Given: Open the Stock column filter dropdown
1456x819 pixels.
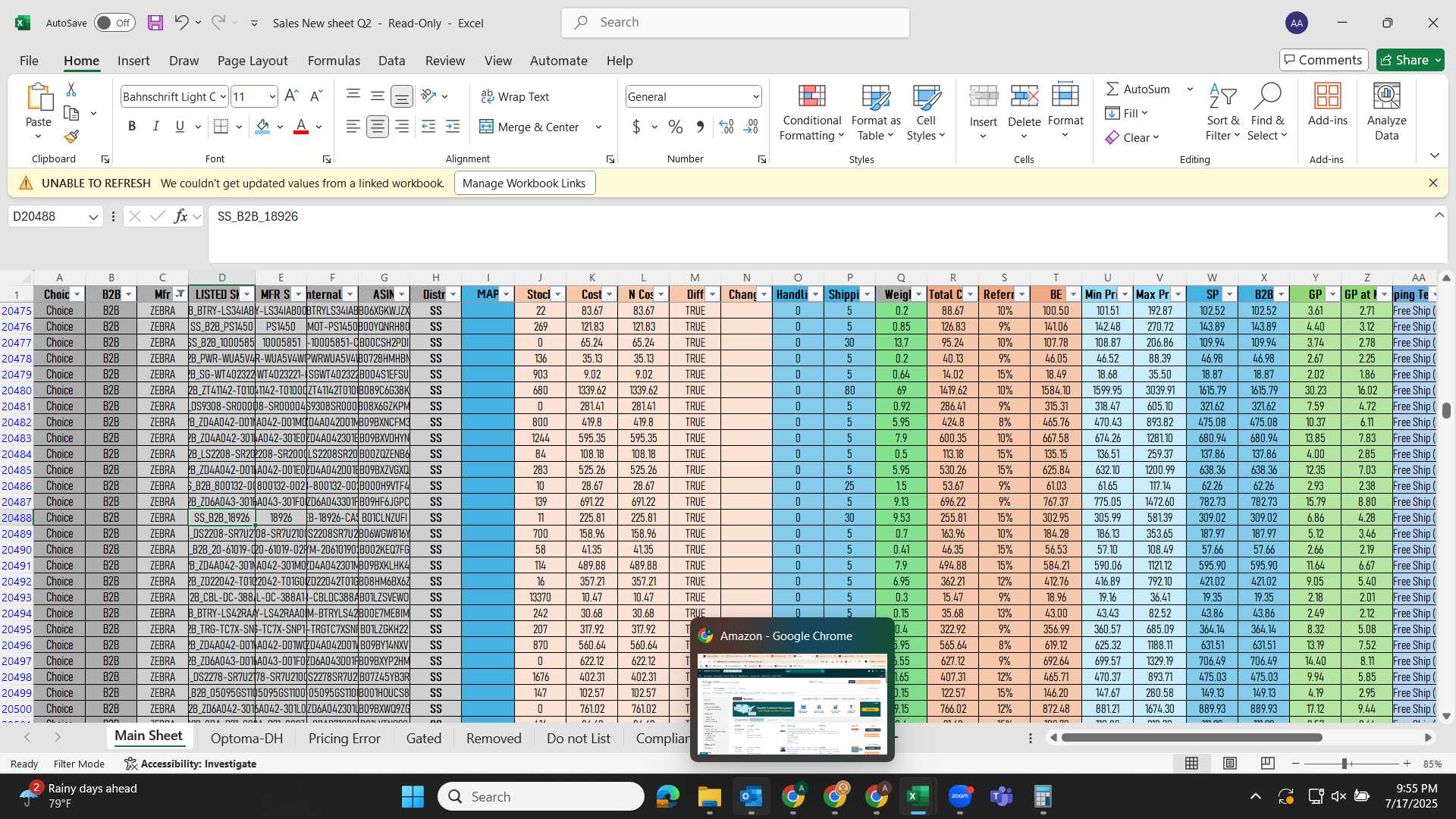Looking at the screenshot, I should click(x=557, y=294).
